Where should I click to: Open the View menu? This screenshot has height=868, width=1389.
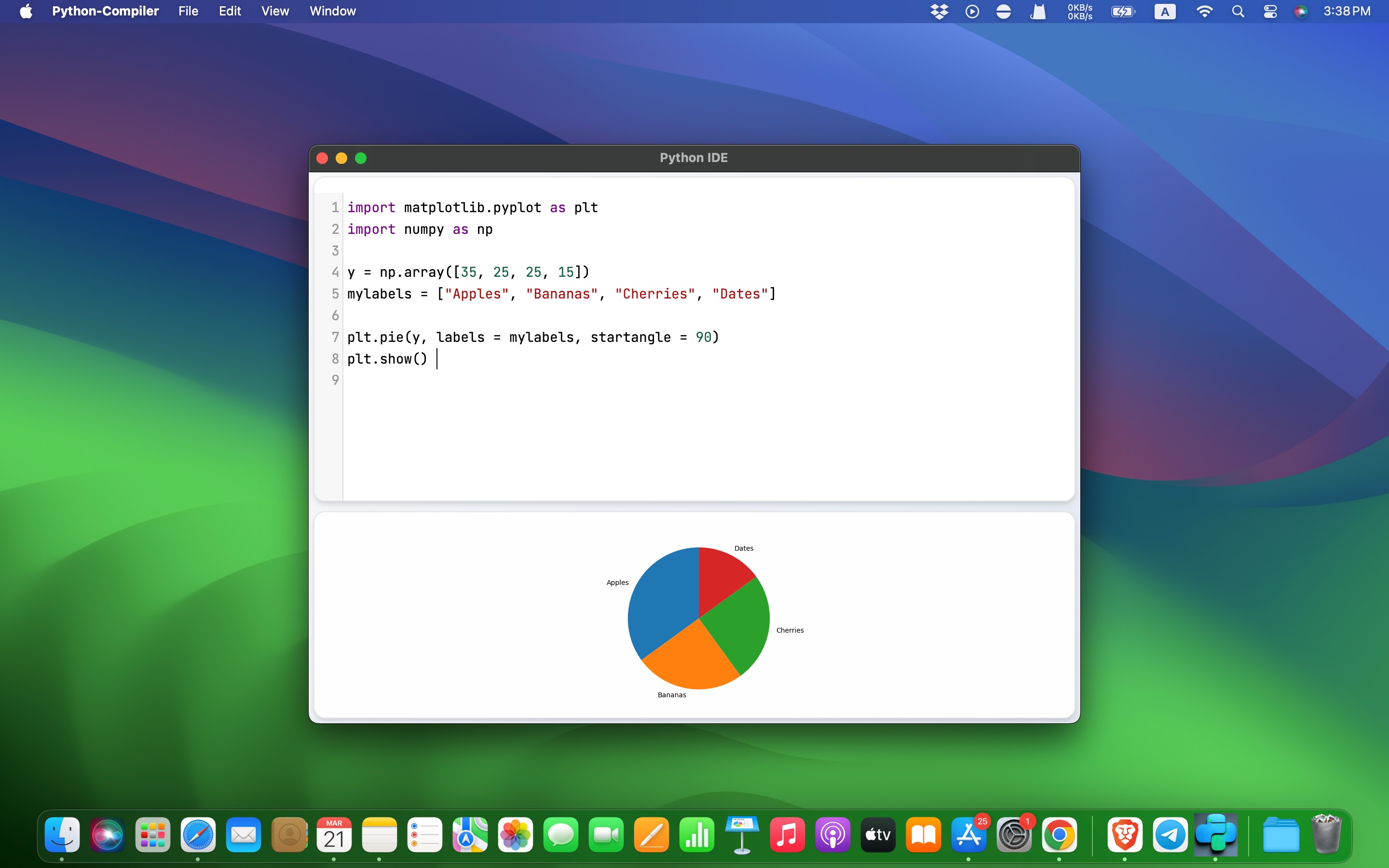[x=275, y=12]
